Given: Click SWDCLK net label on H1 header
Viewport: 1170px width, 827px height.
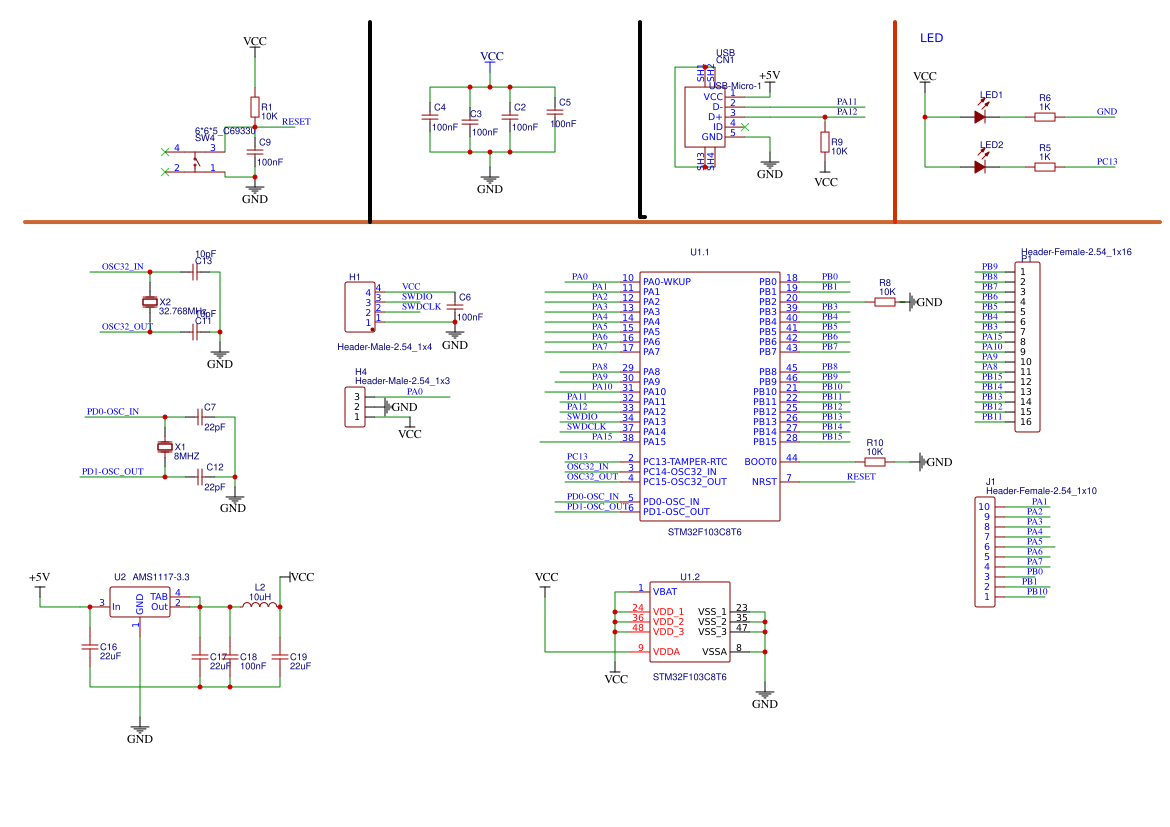Looking at the screenshot, I should [422, 306].
